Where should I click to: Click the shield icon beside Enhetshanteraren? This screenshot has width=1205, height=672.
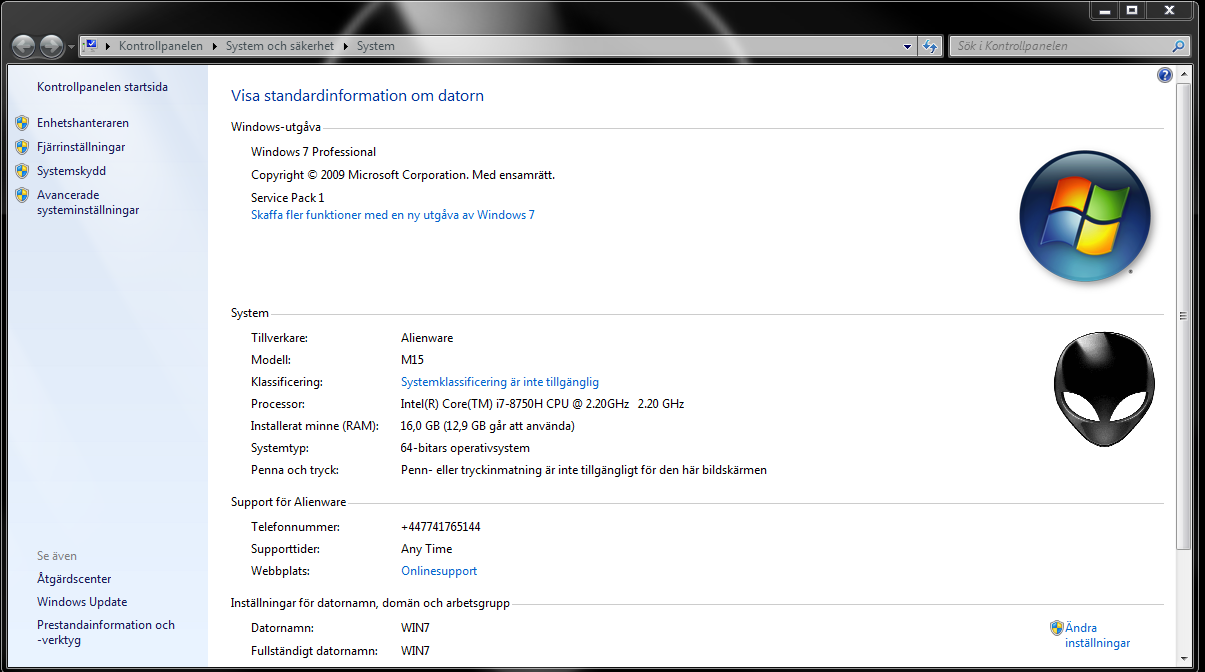pyautogui.click(x=22, y=123)
